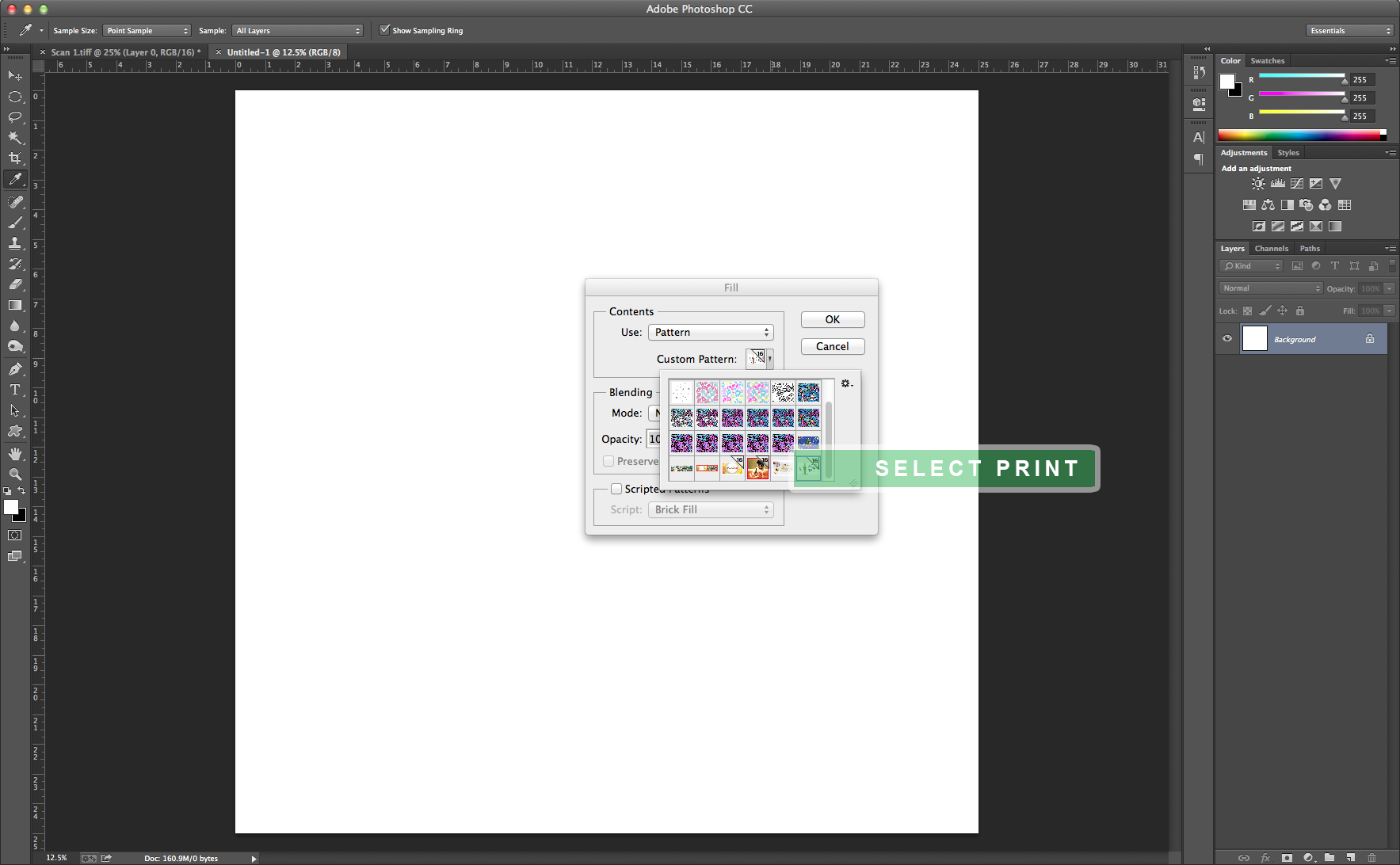
Task: Change the screen mode
Action: (x=15, y=556)
